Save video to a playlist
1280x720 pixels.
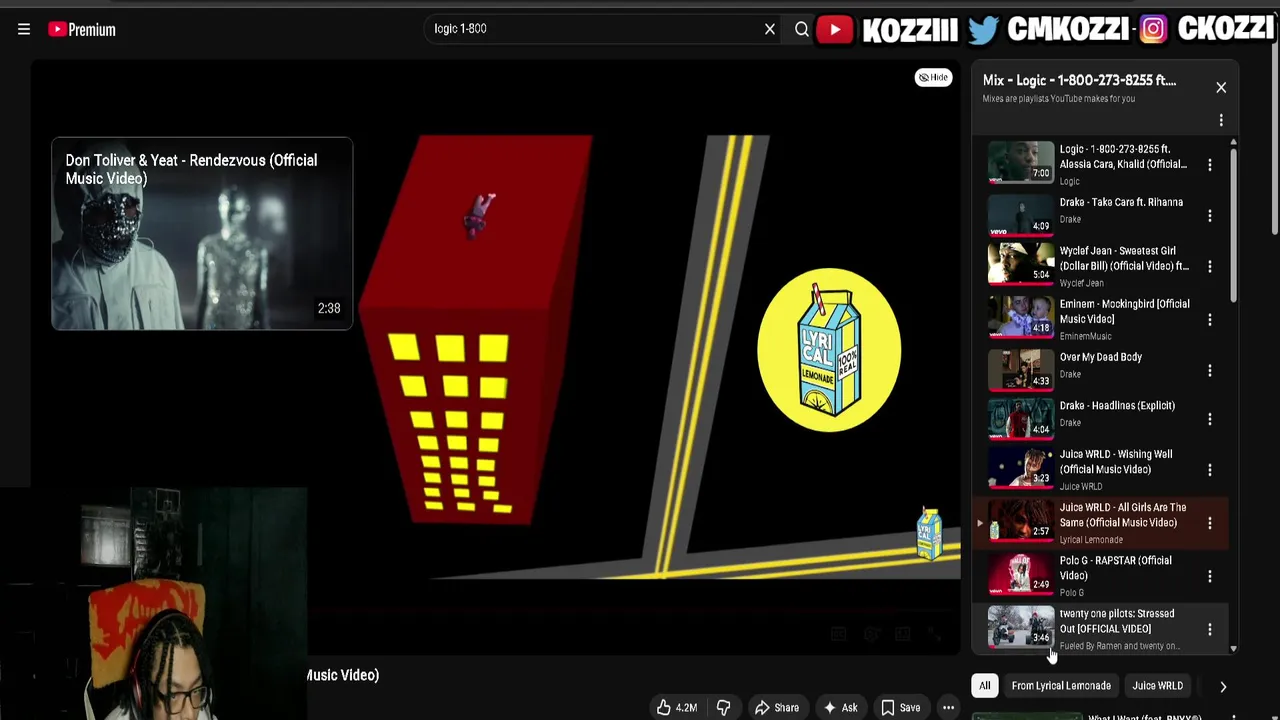point(900,708)
